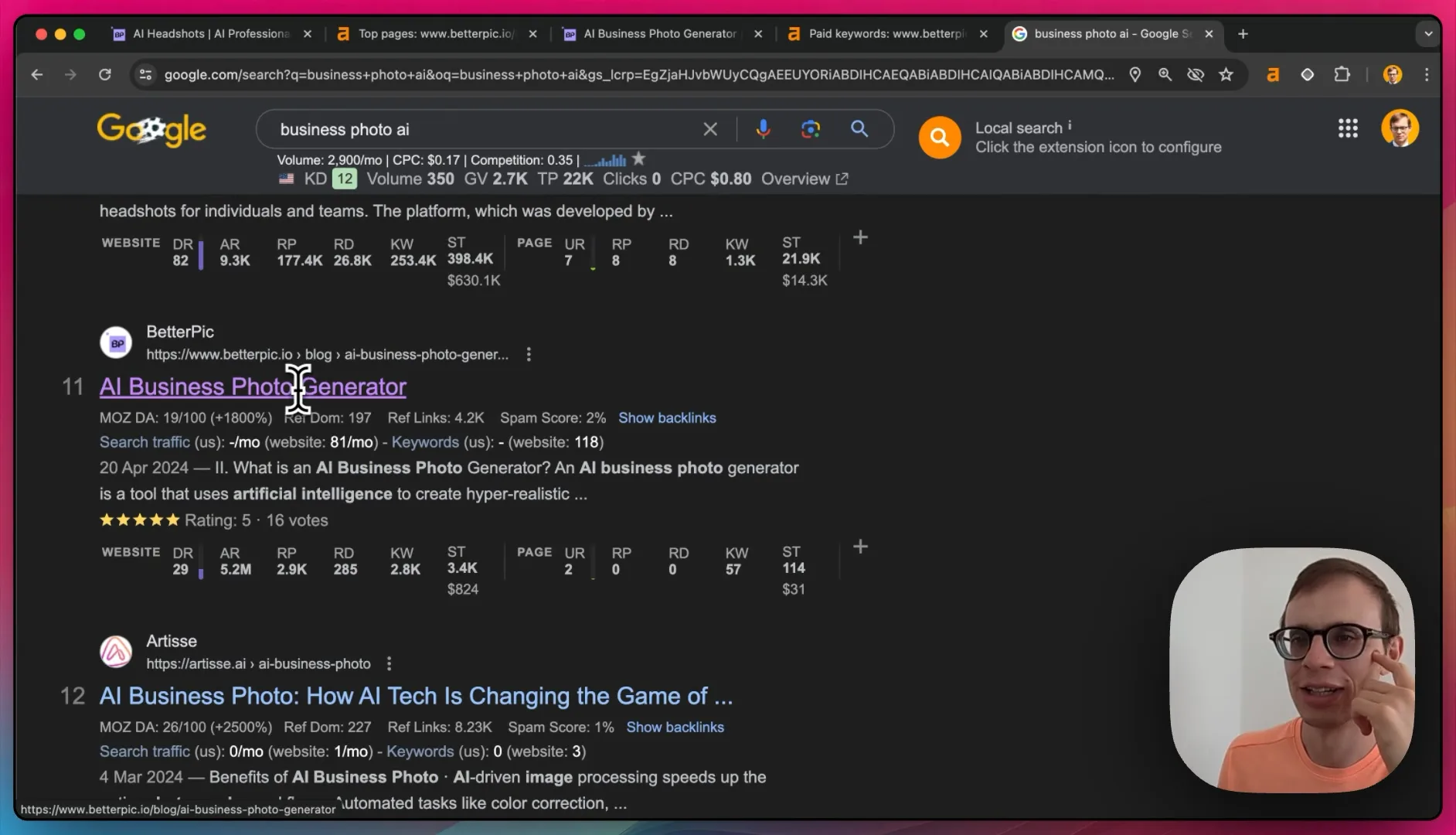Expand metrics with plus on top result row
This screenshot has width=1456, height=835.
[860, 237]
